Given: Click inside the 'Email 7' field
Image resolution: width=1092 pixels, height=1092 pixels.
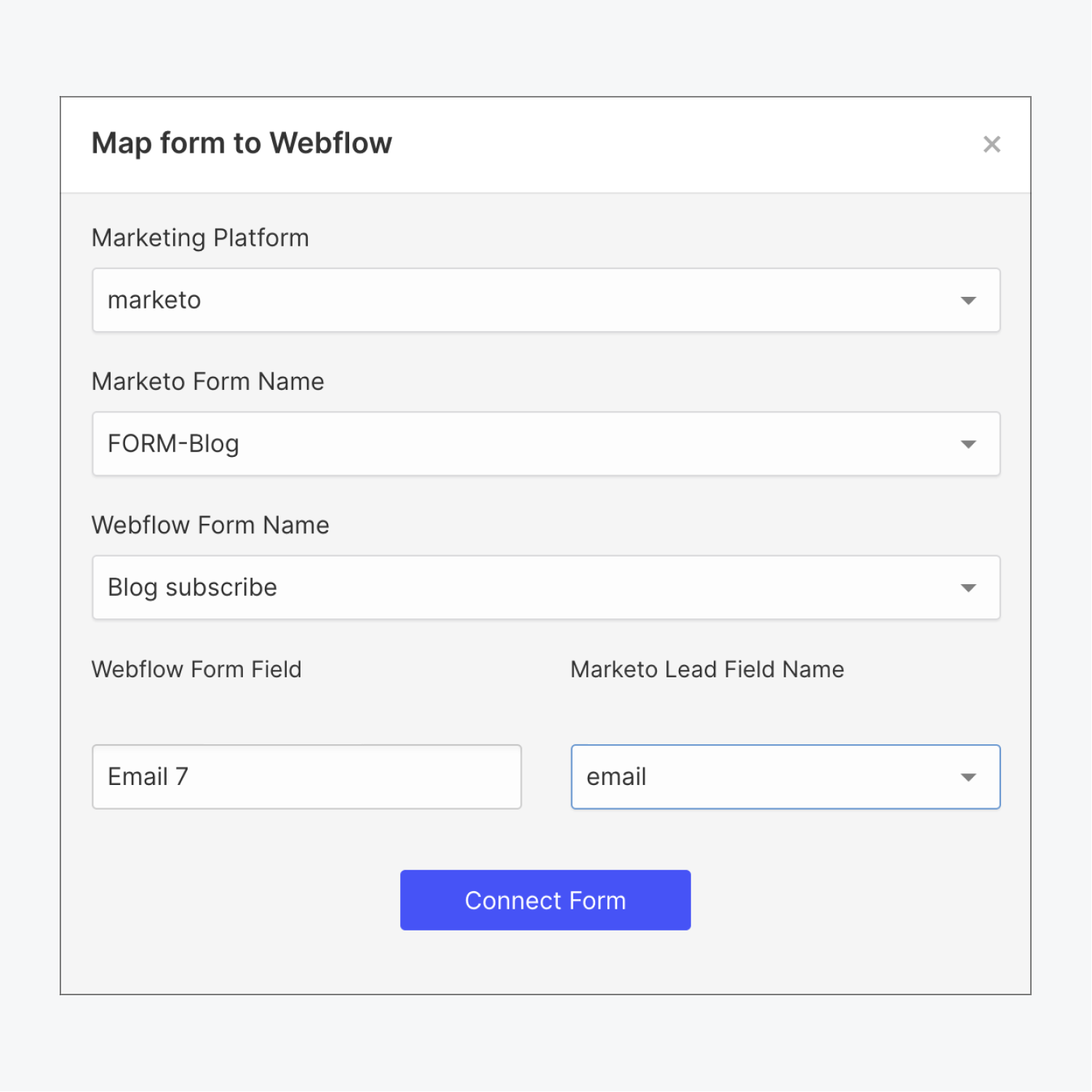Looking at the screenshot, I should (306, 777).
